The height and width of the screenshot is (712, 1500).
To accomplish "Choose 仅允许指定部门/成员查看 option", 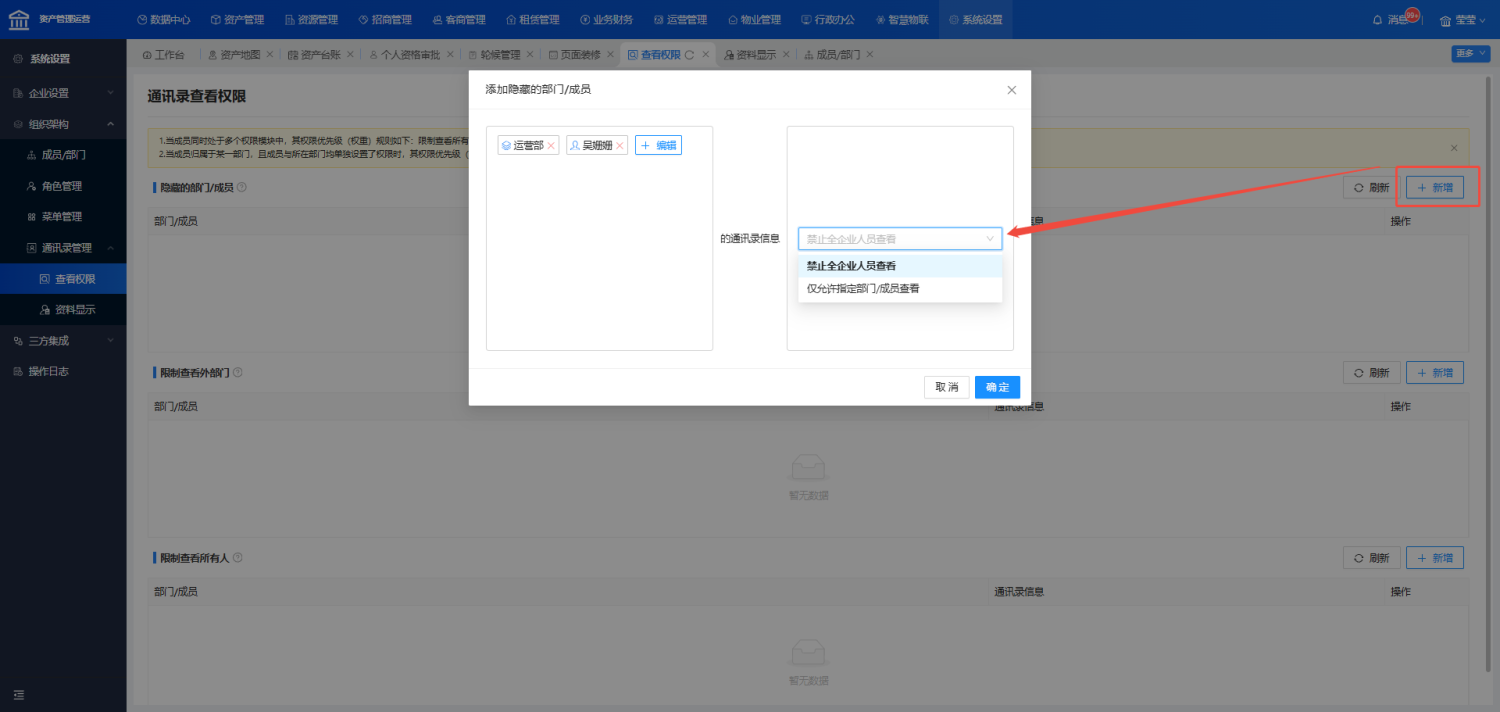I will (863, 289).
